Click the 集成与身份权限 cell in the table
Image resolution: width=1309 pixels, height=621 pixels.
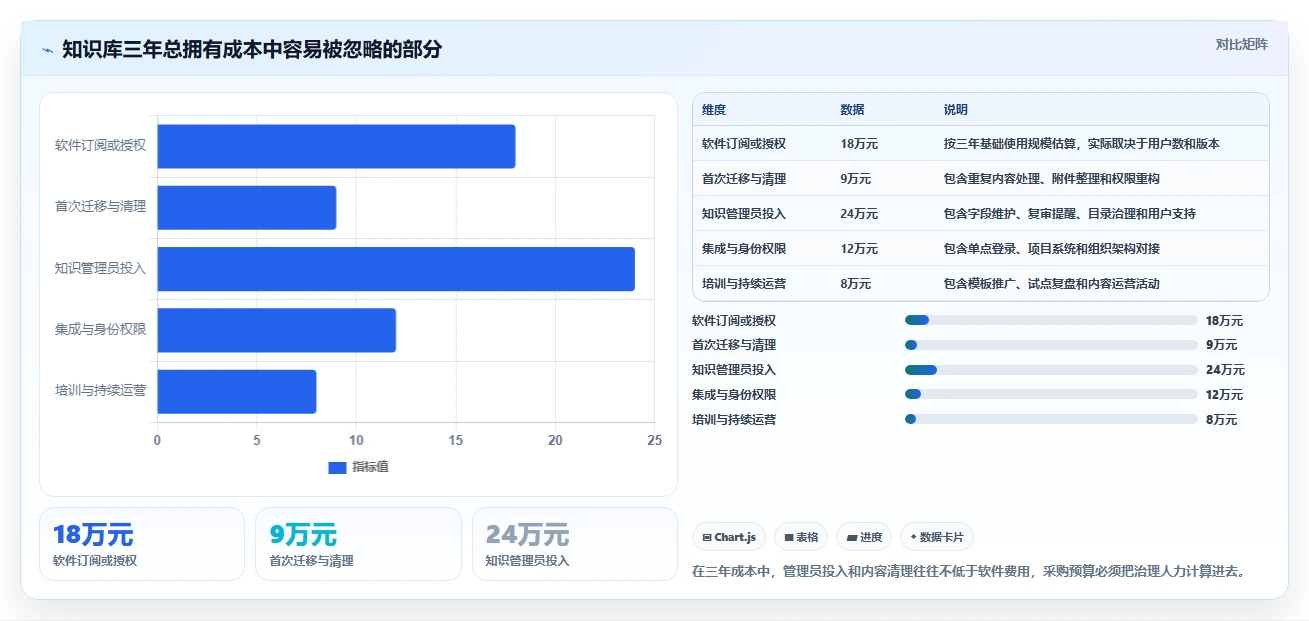[744, 248]
